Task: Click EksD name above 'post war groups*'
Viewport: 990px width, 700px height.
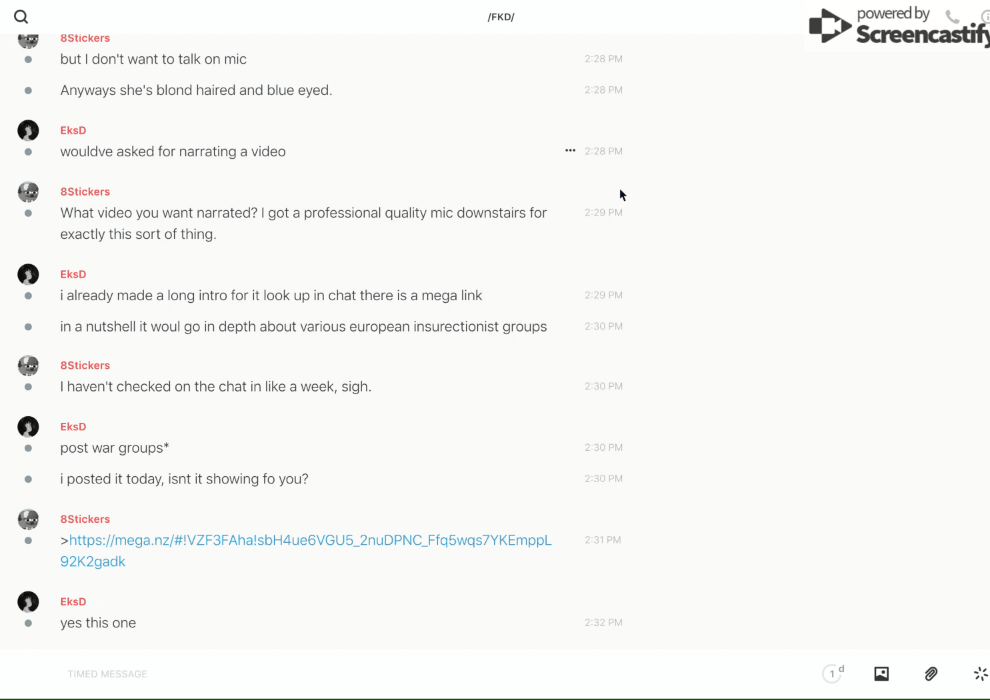Action: 73,427
